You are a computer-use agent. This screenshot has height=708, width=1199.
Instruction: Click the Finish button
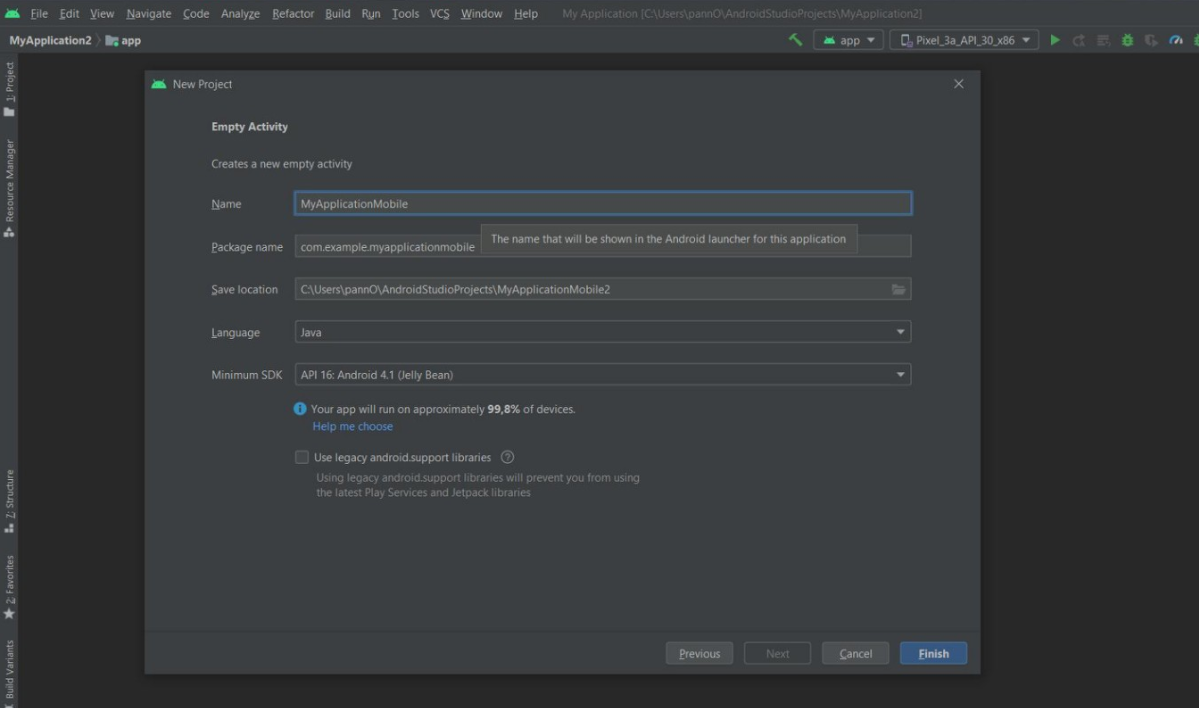933,653
